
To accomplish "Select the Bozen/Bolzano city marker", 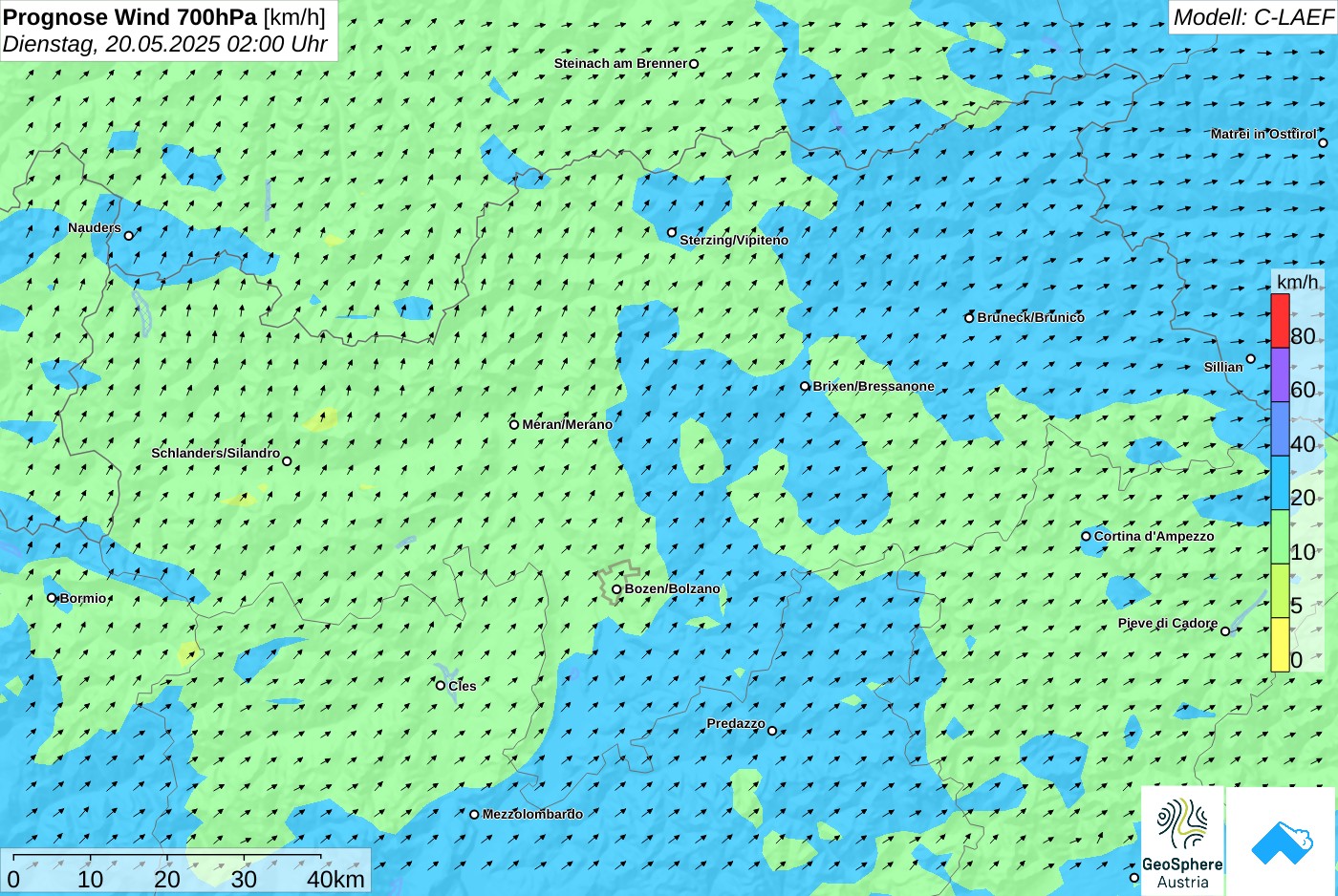I will (616, 589).
